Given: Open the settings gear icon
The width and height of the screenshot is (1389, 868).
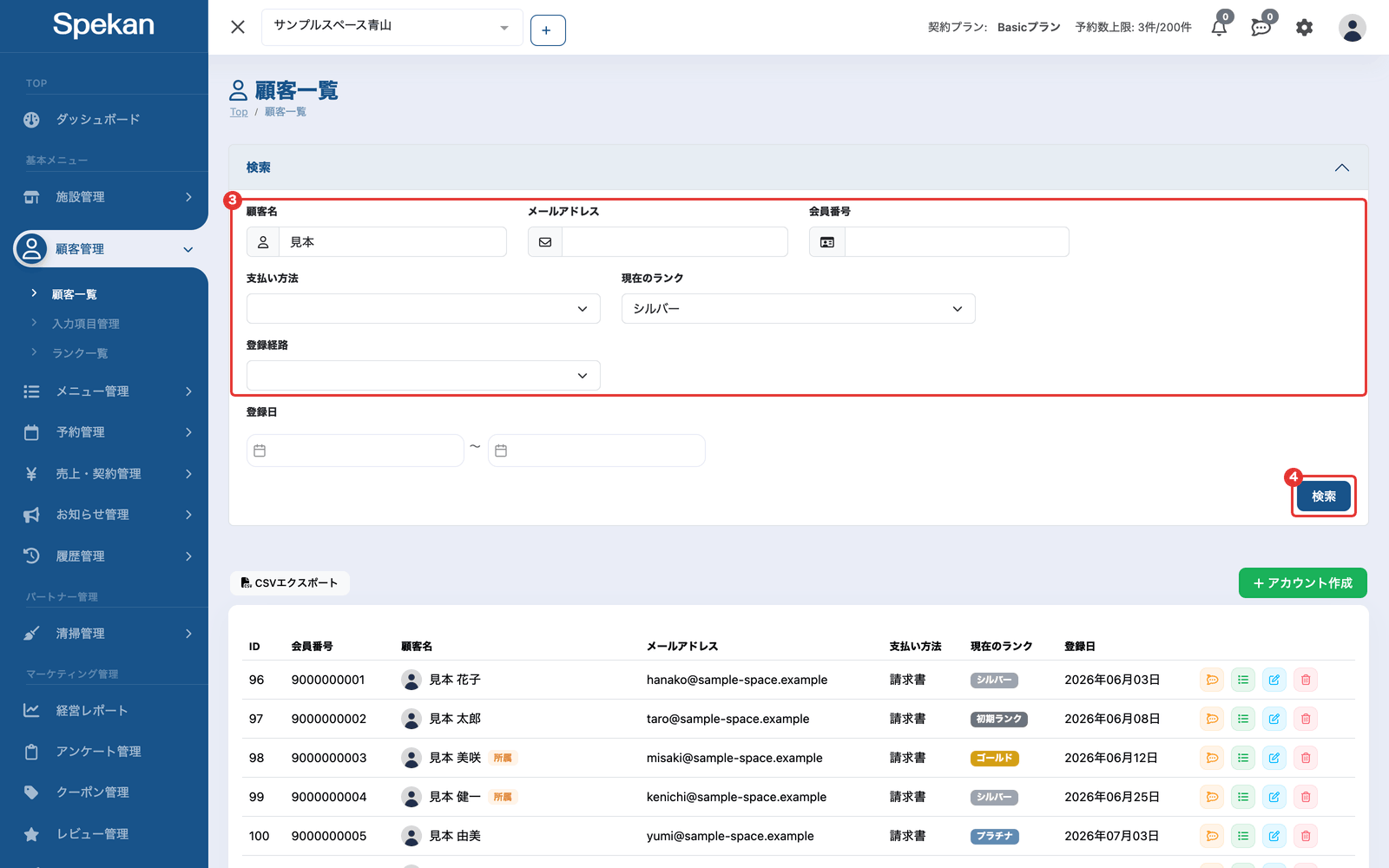Looking at the screenshot, I should 1304,28.
